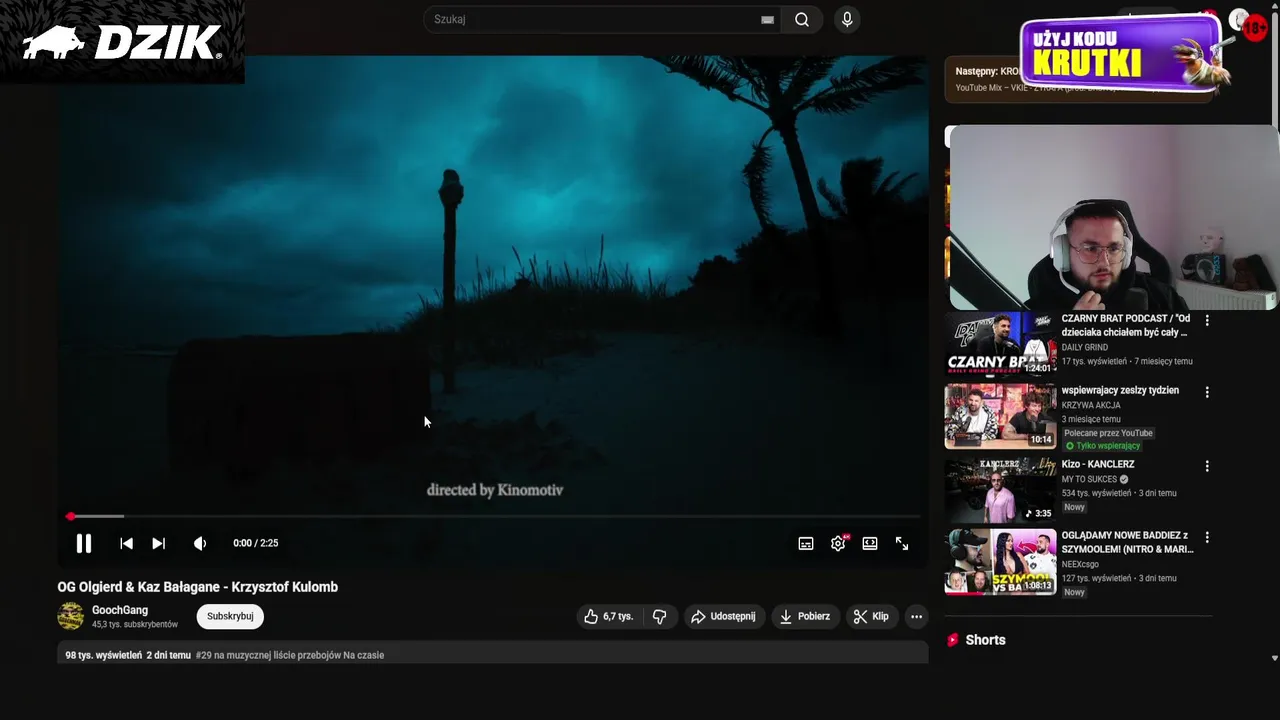Click the video title OG Olgierd & Kaz Bałagane

click(x=198, y=587)
